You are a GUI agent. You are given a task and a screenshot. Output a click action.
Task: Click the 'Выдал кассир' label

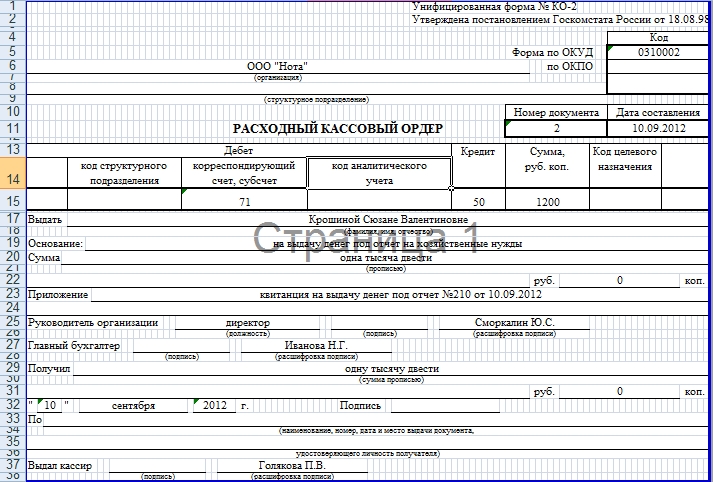[60, 466]
